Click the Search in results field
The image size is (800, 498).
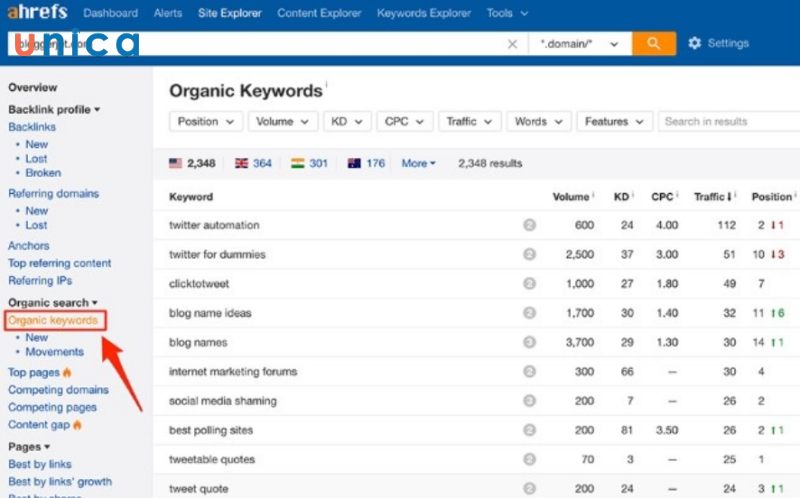(x=728, y=121)
